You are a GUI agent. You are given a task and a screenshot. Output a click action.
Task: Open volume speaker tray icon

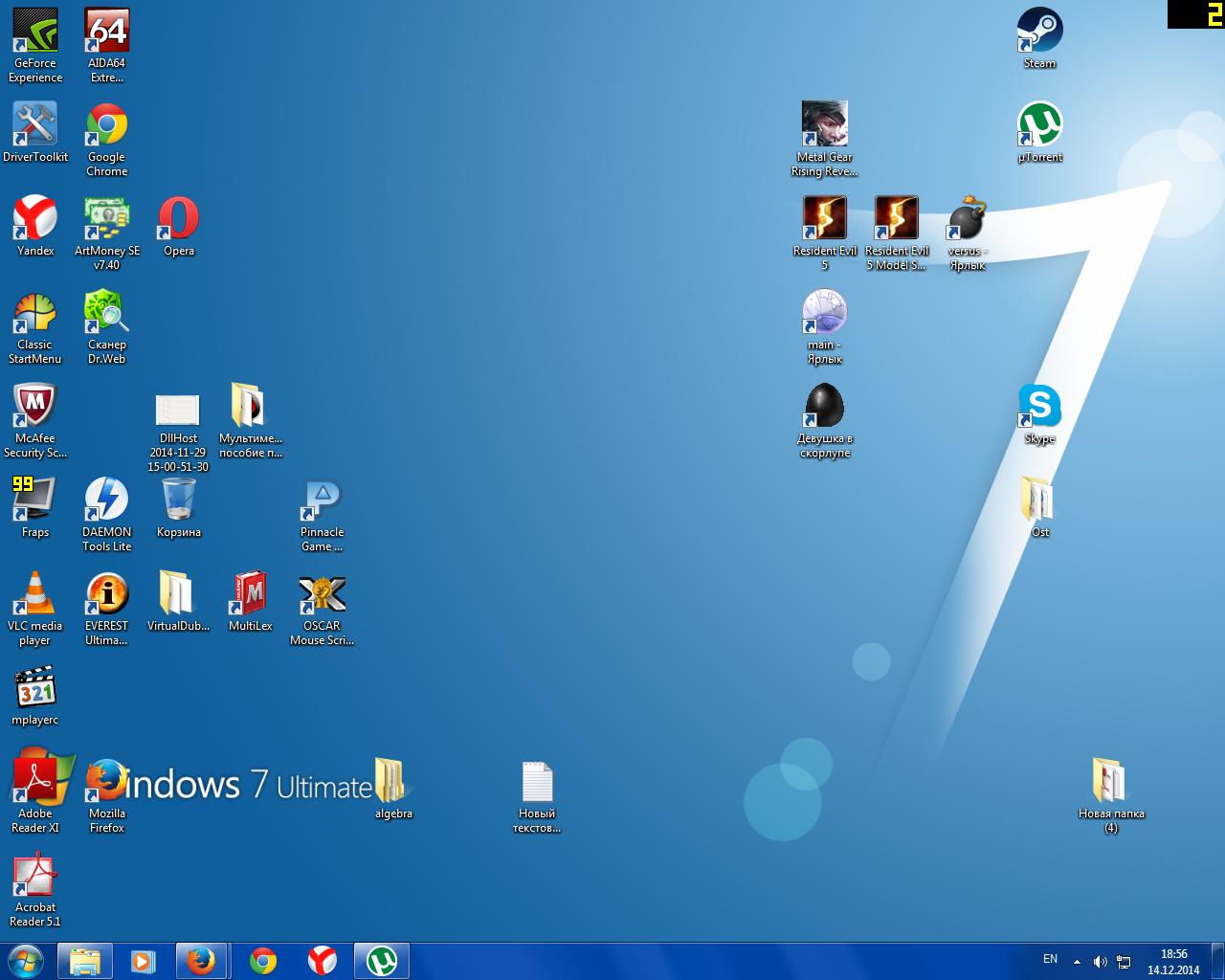(1101, 962)
